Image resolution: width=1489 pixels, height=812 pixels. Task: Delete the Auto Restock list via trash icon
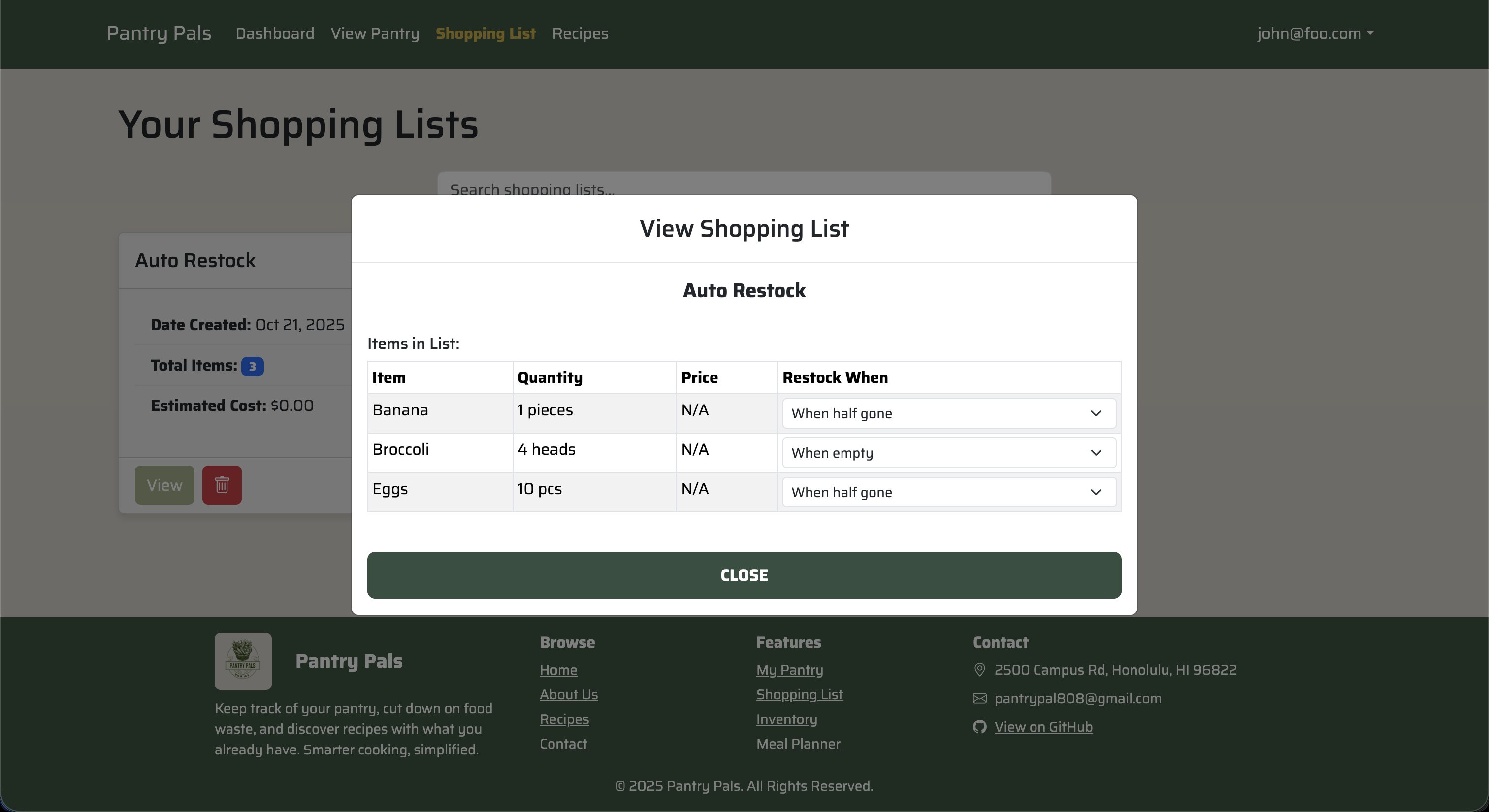click(222, 485)
